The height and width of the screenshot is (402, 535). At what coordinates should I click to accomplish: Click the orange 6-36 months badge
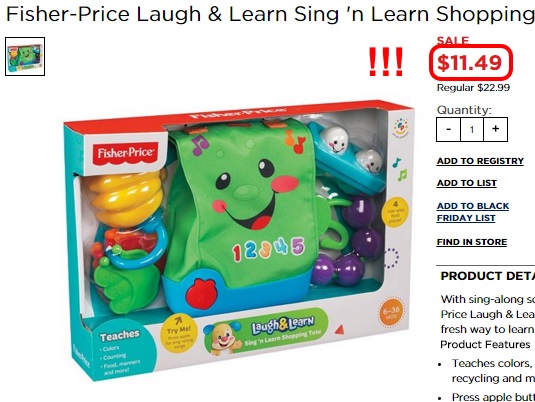click(391, 312)
